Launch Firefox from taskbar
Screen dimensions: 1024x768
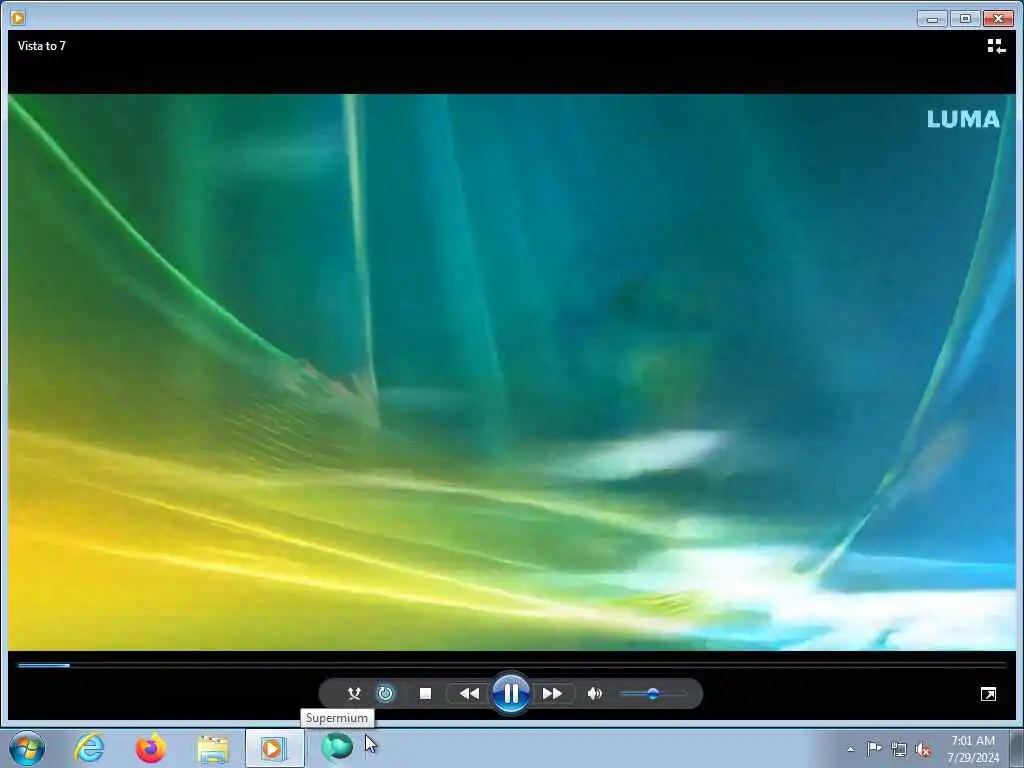point(150,748)
